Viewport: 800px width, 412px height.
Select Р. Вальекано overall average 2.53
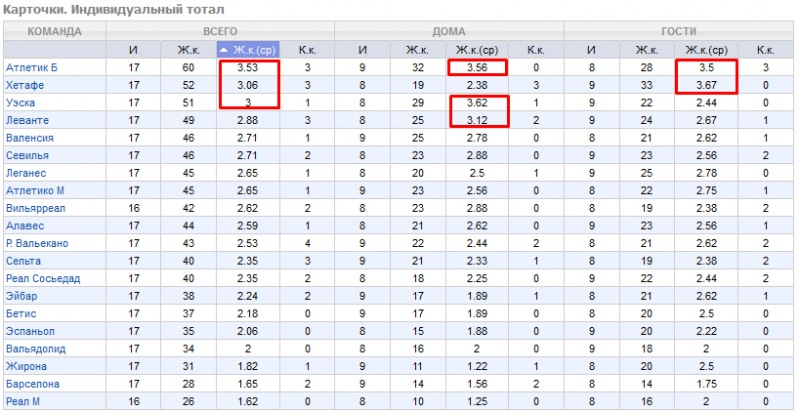point(248,243)
